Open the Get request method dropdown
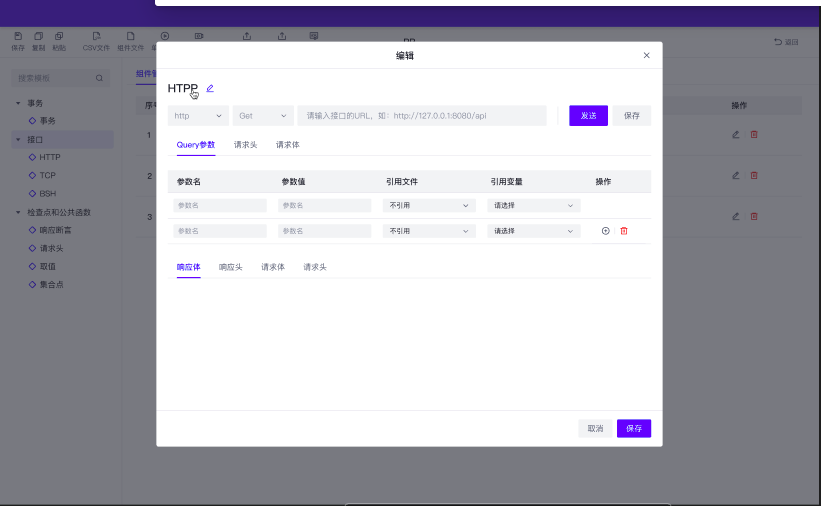 pos(263,116)
